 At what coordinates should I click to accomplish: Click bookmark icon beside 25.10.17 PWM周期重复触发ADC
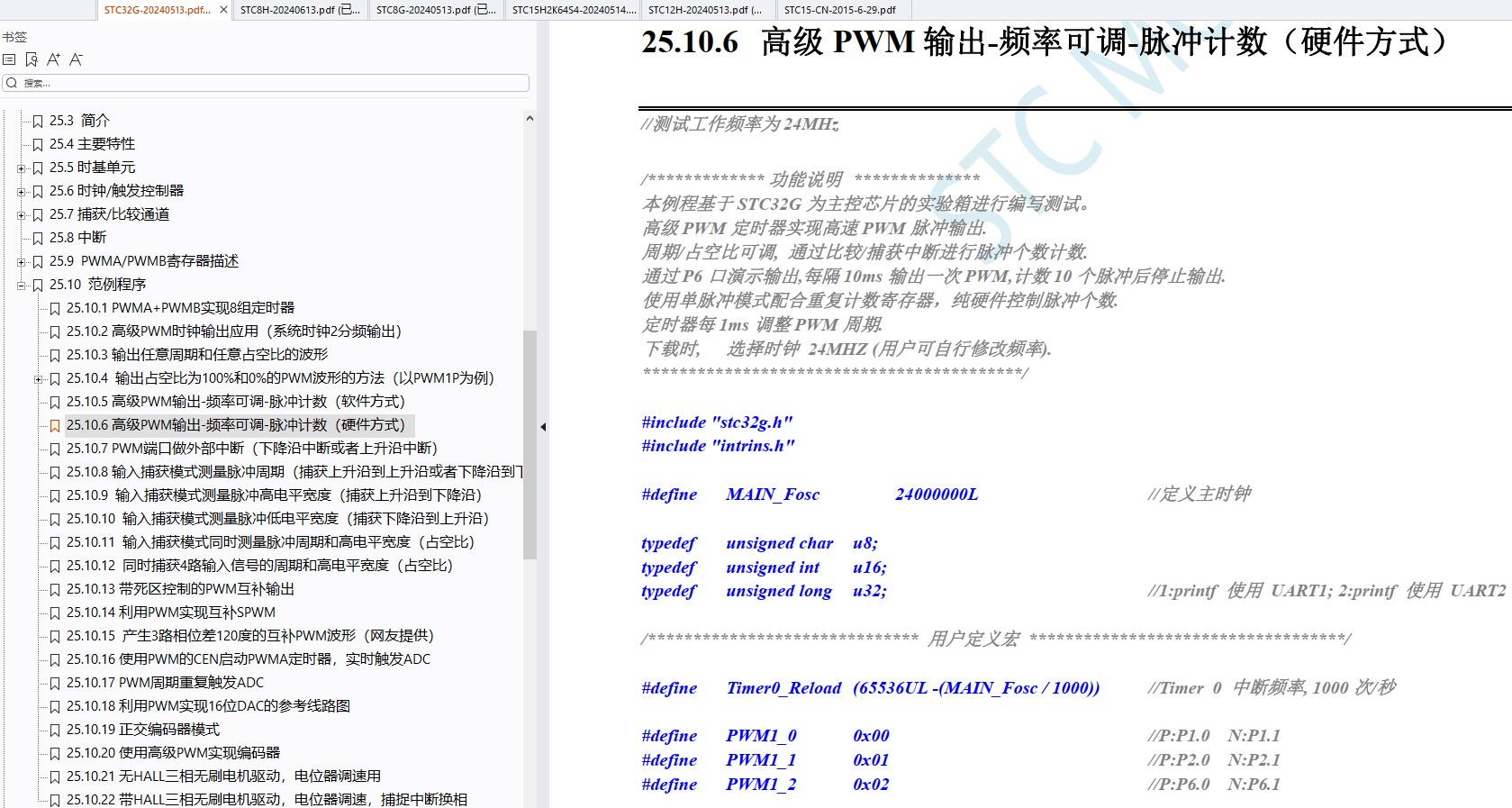[x=55, y=683]
